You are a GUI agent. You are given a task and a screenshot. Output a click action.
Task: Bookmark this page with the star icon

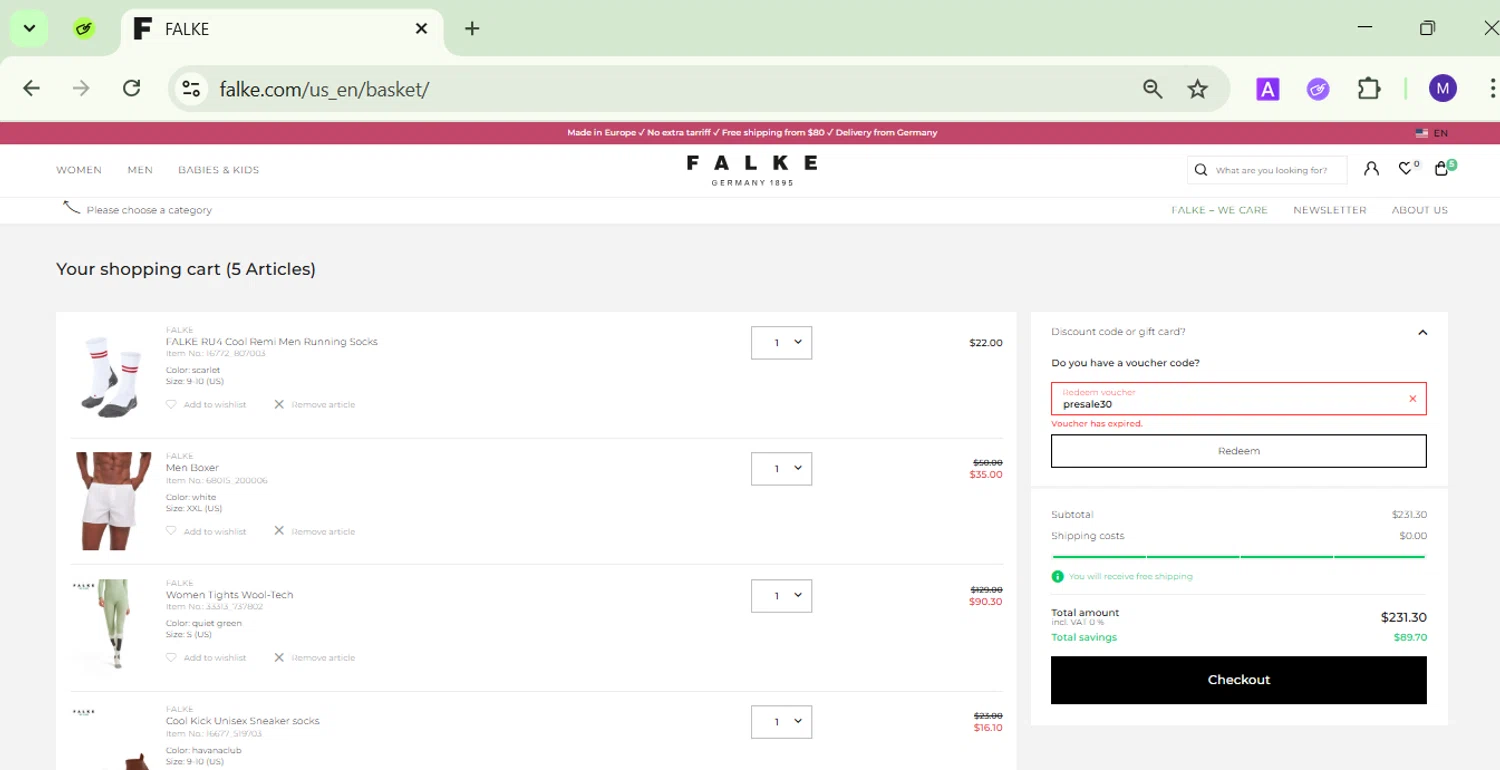[x=1197, y=89]
